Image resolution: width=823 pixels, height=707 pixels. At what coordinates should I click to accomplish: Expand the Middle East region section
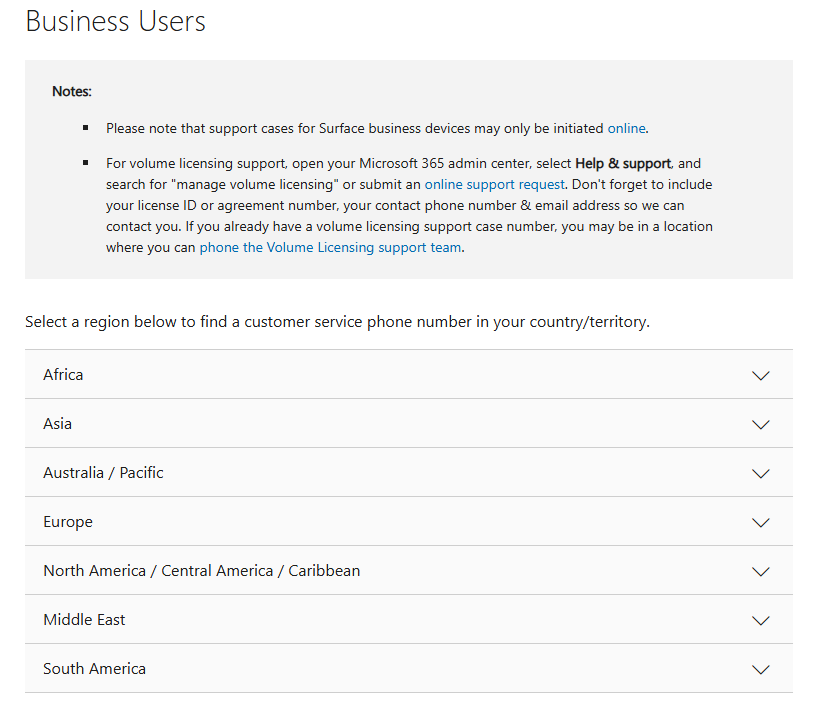[x=84, y=620]
